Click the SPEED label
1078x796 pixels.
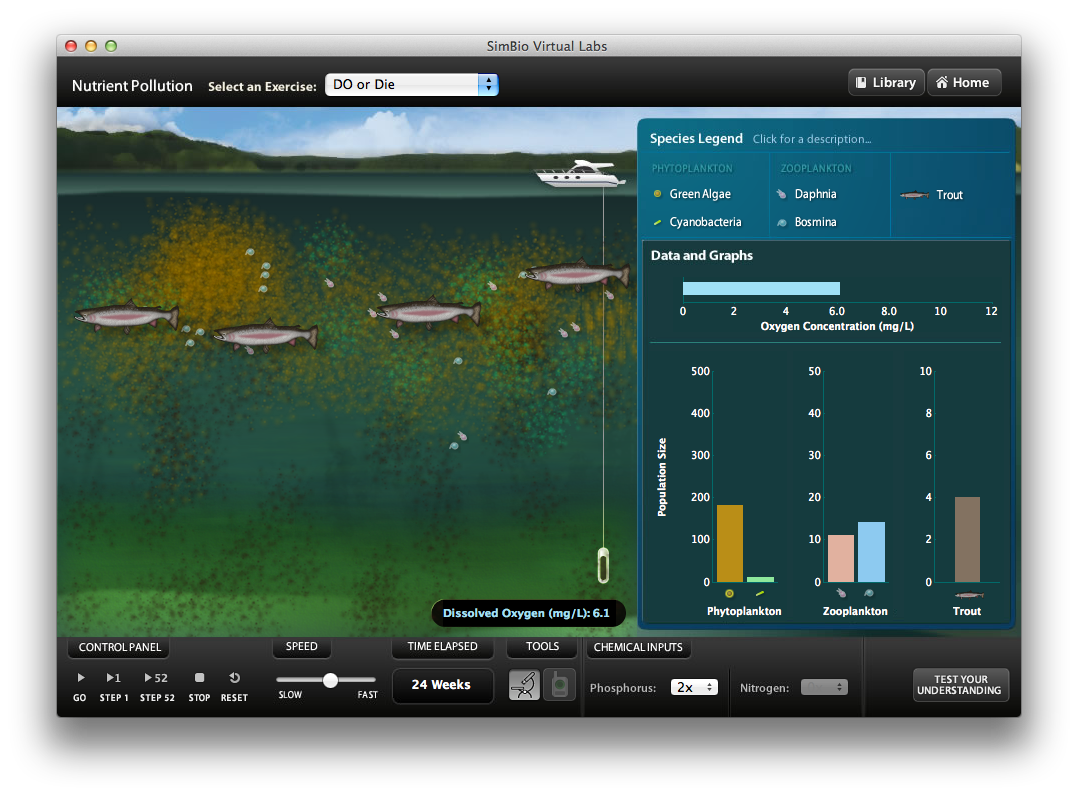[301, 646]
